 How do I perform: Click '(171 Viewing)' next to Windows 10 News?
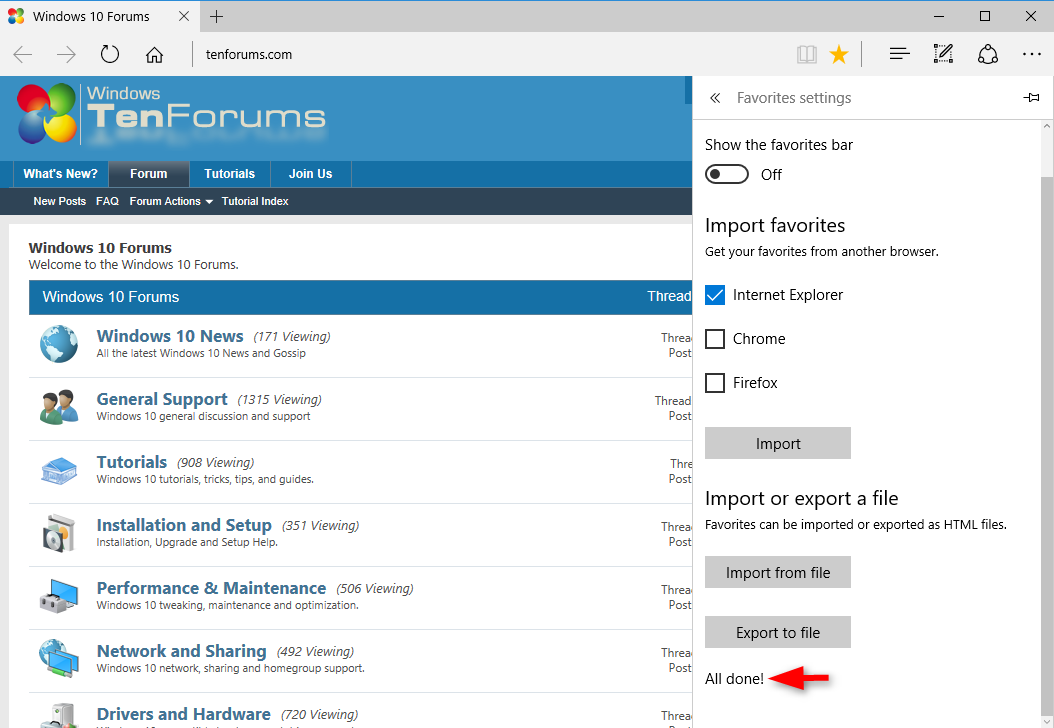(292, 337)
